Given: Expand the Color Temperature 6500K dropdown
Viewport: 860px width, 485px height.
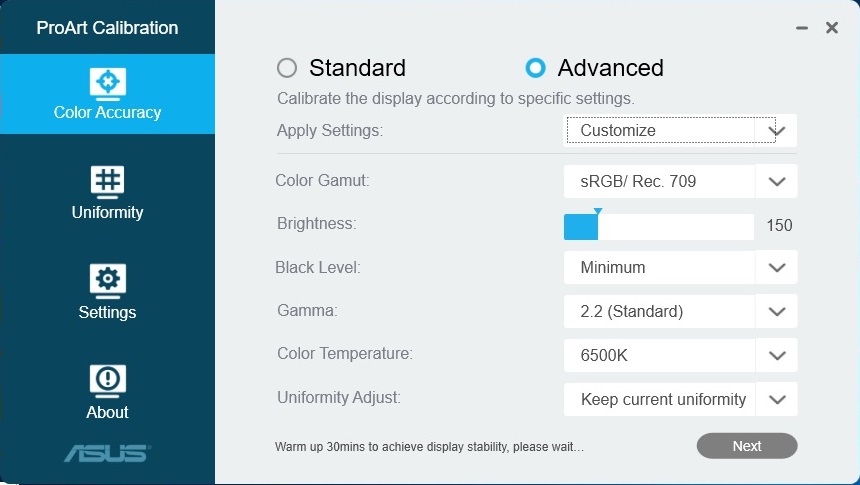Looking at the screenshot, I should (680, 355).
